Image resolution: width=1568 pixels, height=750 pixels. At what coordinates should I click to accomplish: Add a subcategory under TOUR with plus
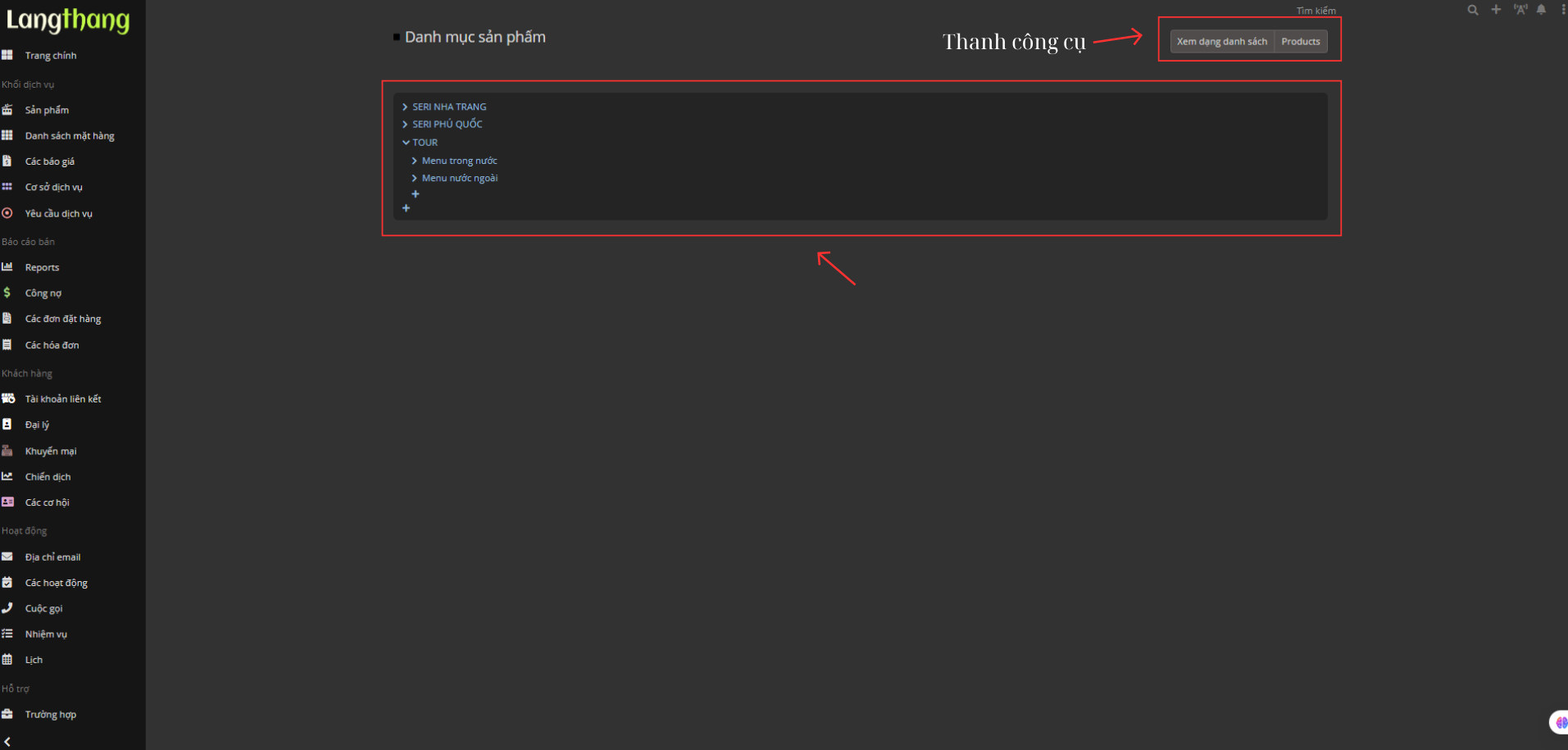416,194
